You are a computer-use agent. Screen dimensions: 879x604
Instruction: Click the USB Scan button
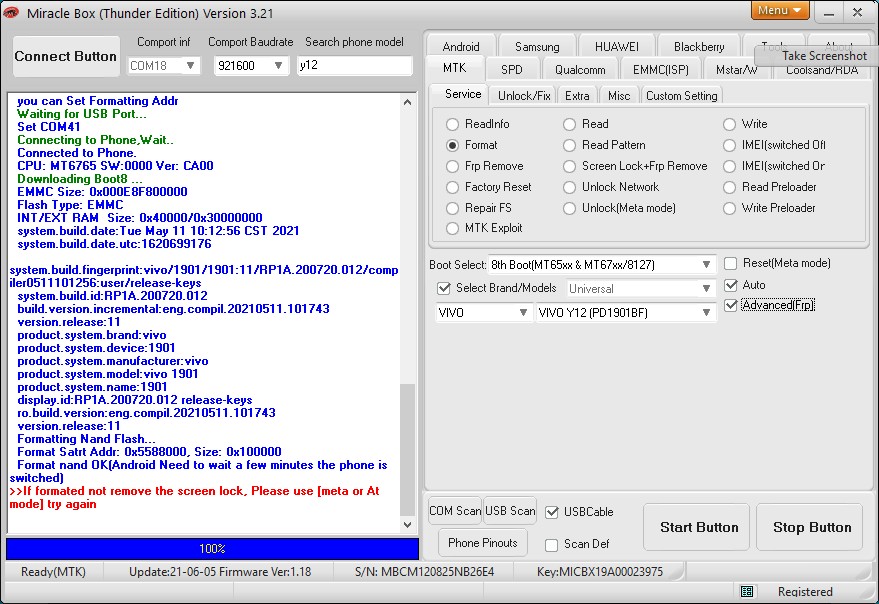click(x=510, y=511)
